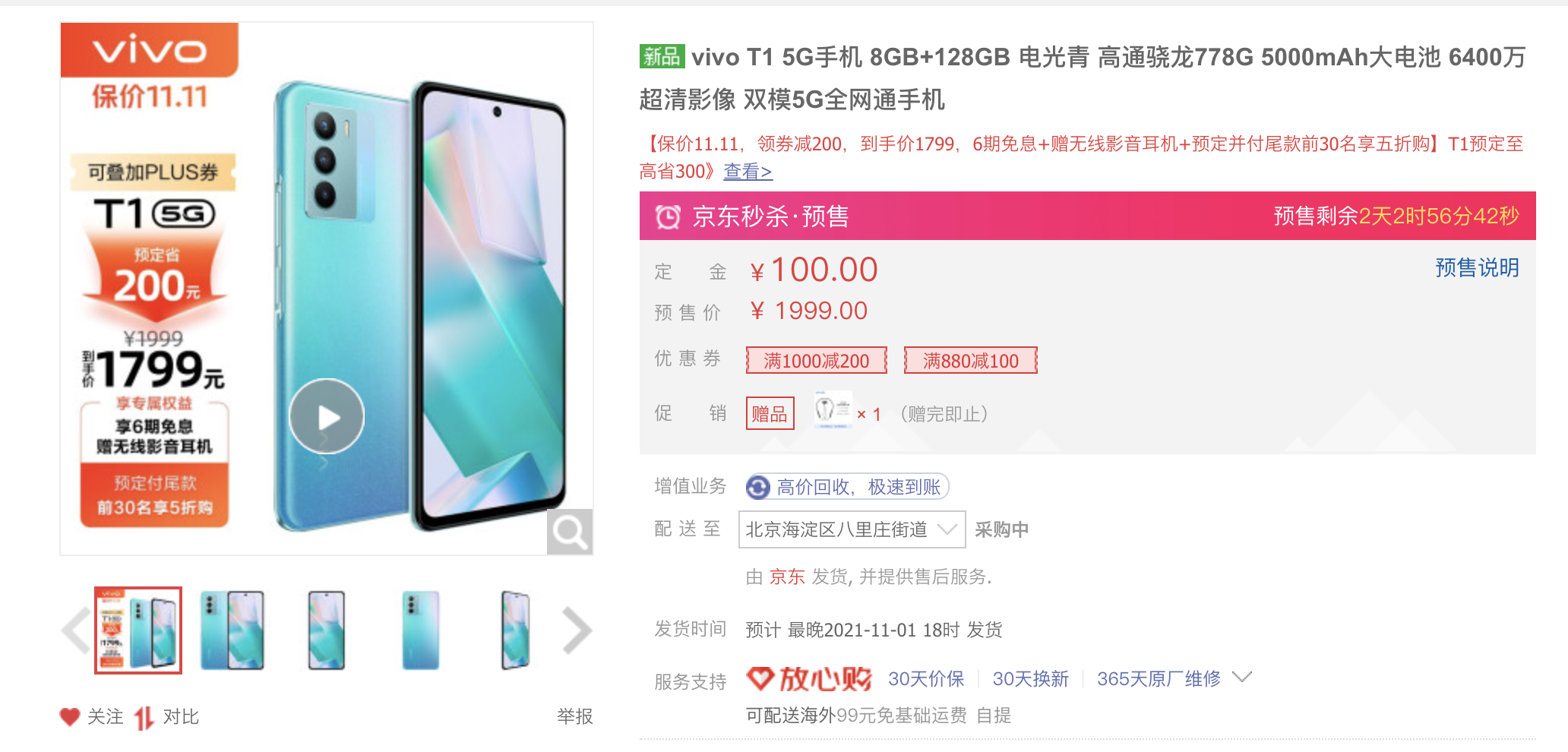Screen dimensions: 1568x752
Task: Select the second phone thumbnail
Action: [x=232, y=630]
